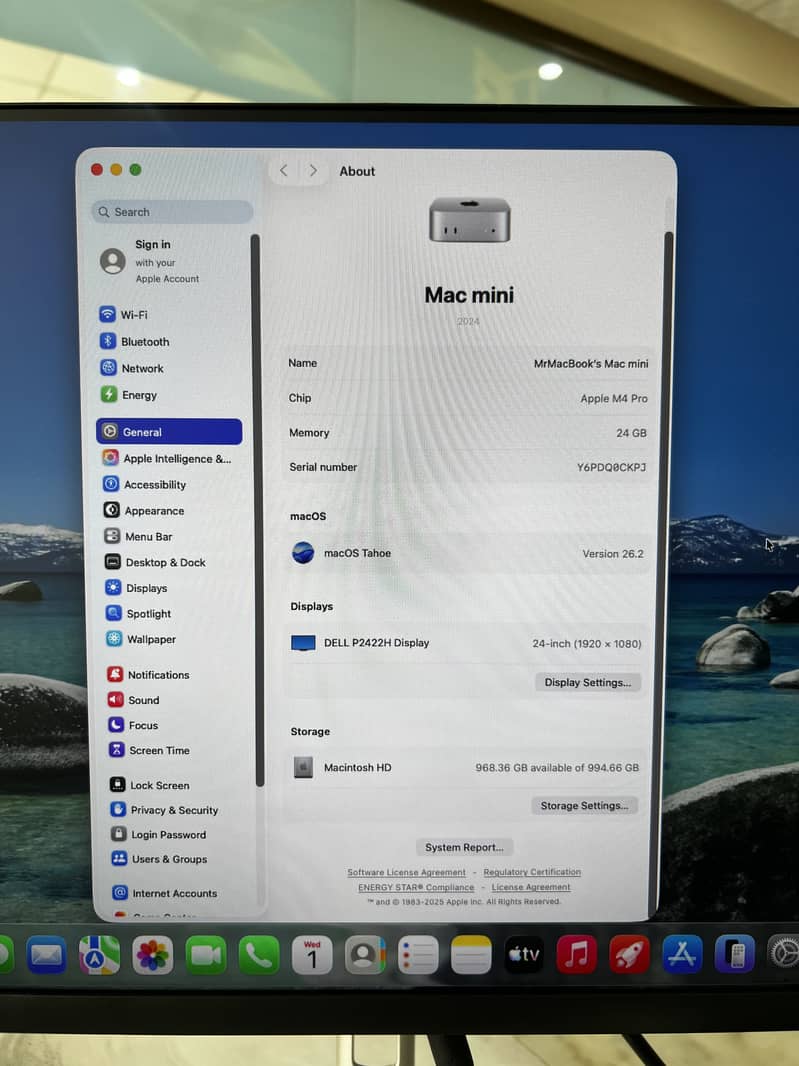Open Internet Accounts settings
This screenshot has width=799, height=1066.
click(x=165, y=893)
